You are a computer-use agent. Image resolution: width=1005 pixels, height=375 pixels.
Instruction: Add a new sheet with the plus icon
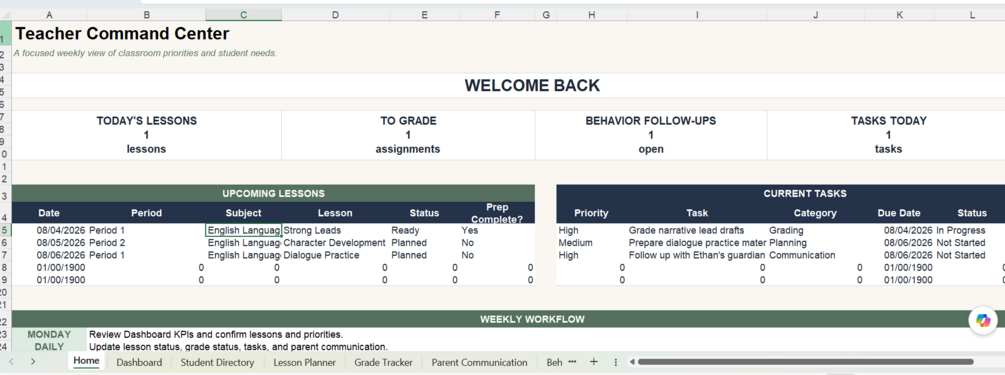tap(594, 362)
